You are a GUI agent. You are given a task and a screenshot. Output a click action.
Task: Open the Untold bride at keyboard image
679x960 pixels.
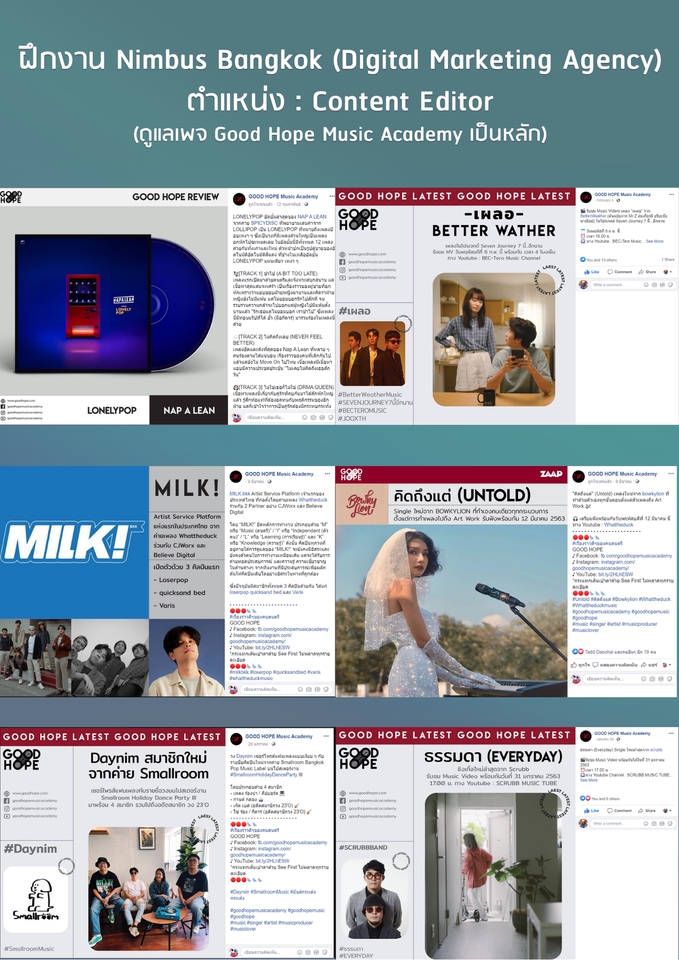click(451, 610)
